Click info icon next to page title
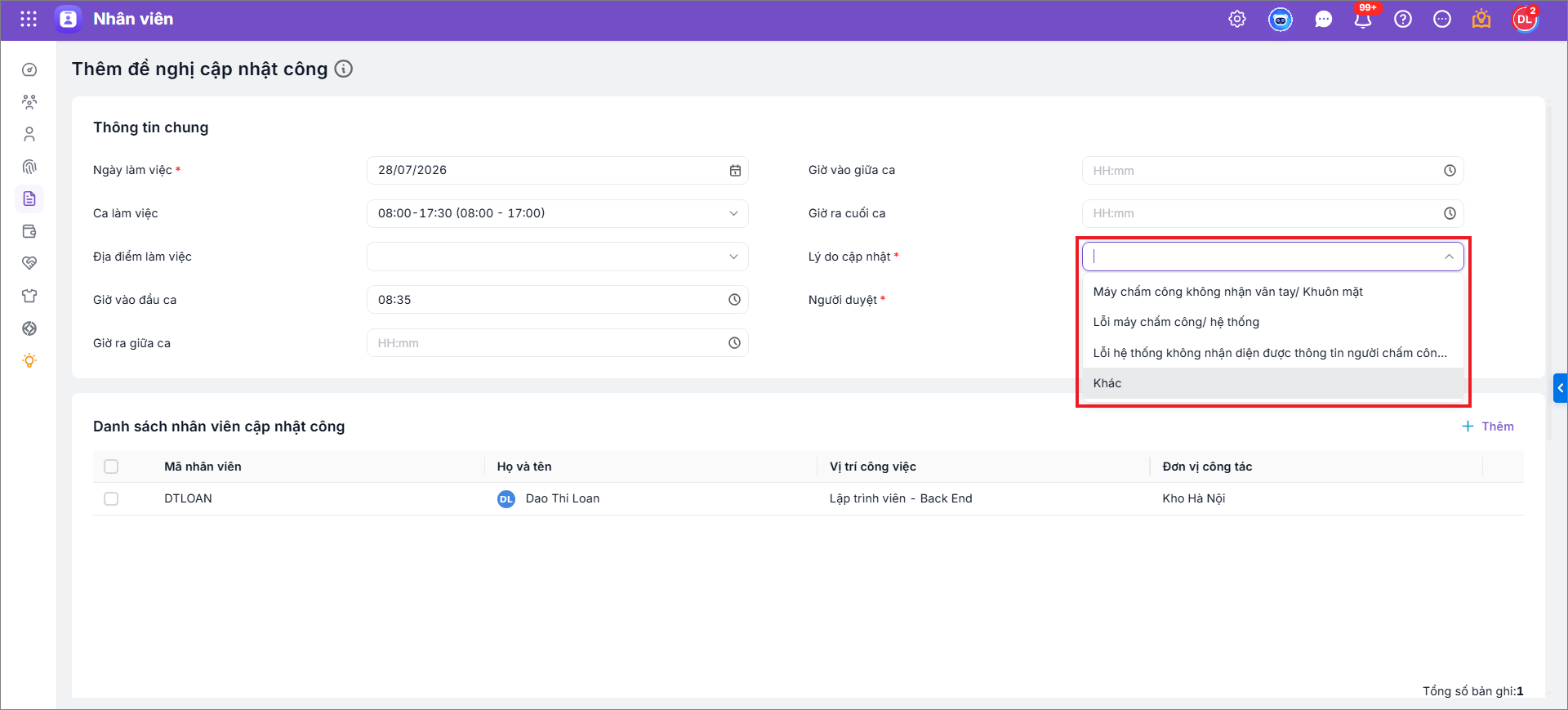1568x710 pixels. click(x=344, y=69)
